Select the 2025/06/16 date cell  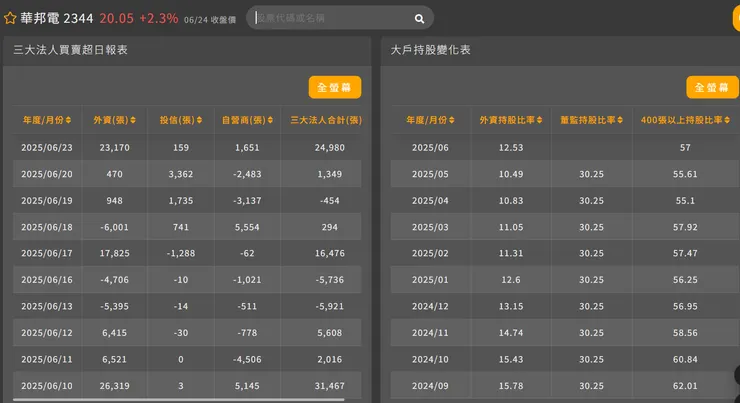47,280
